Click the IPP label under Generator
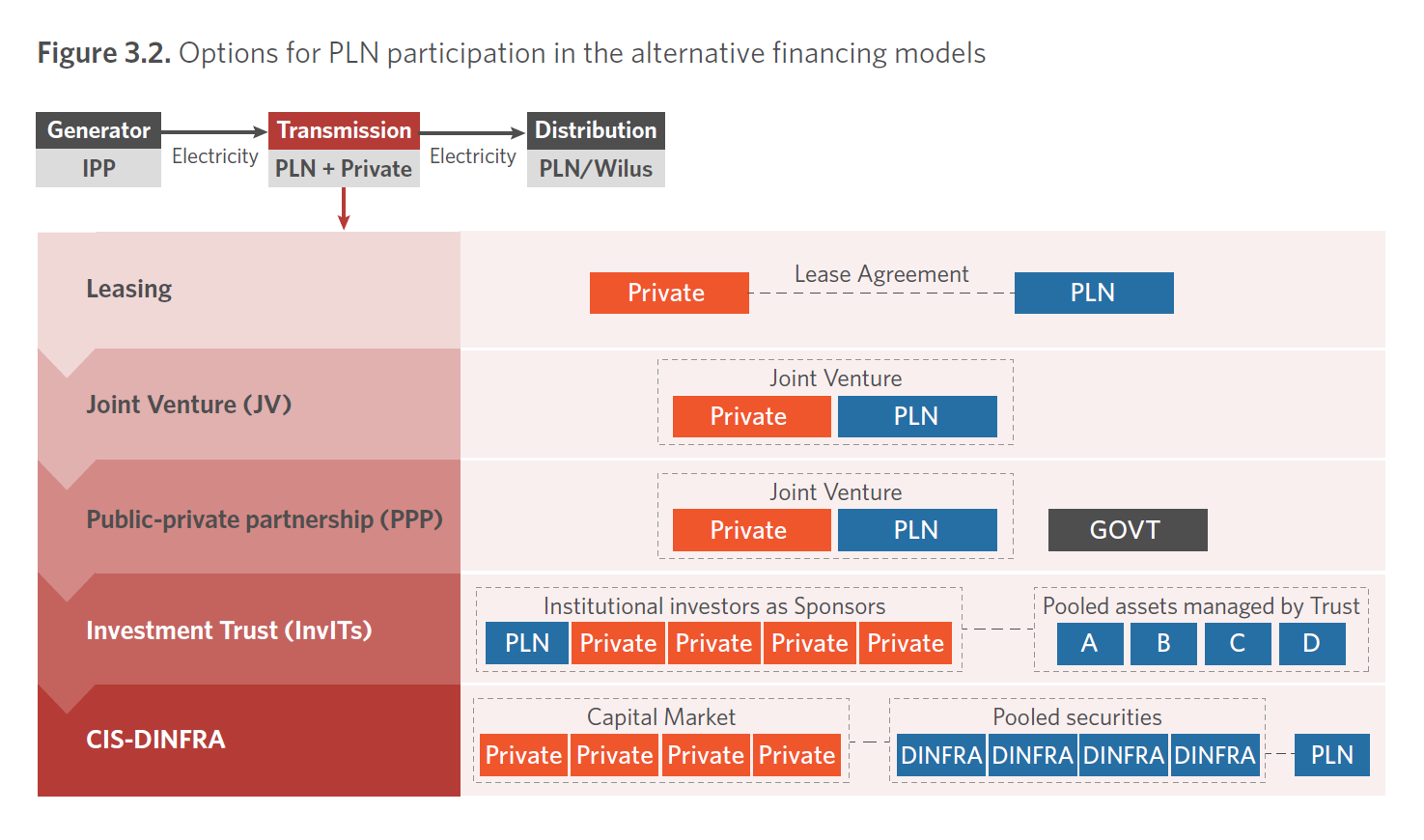 pos(98,168)
